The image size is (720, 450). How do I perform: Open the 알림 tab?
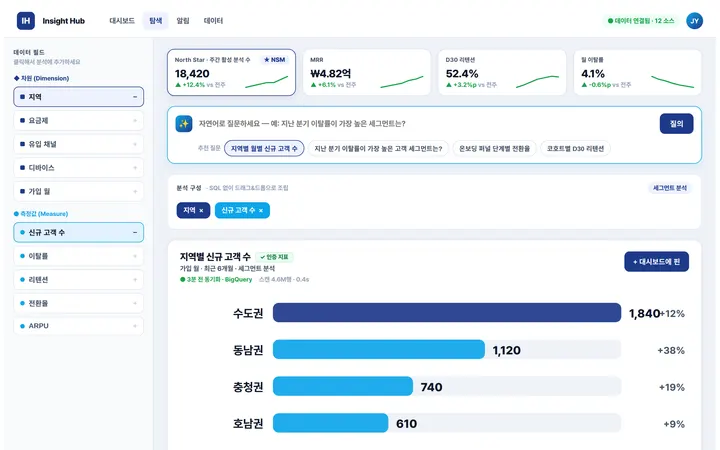[183, 21]
